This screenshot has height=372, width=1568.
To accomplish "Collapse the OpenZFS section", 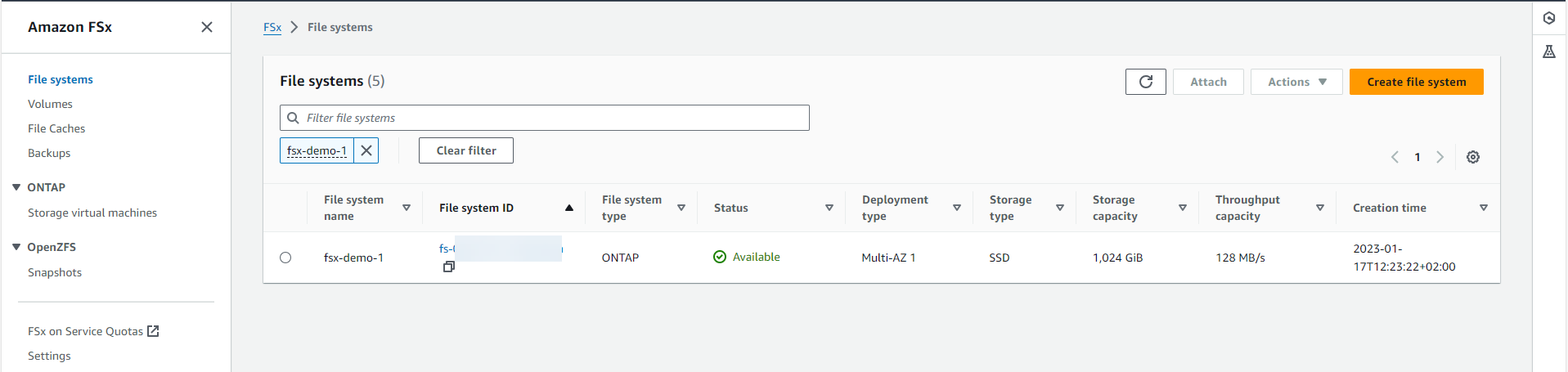I will point(16,247).
